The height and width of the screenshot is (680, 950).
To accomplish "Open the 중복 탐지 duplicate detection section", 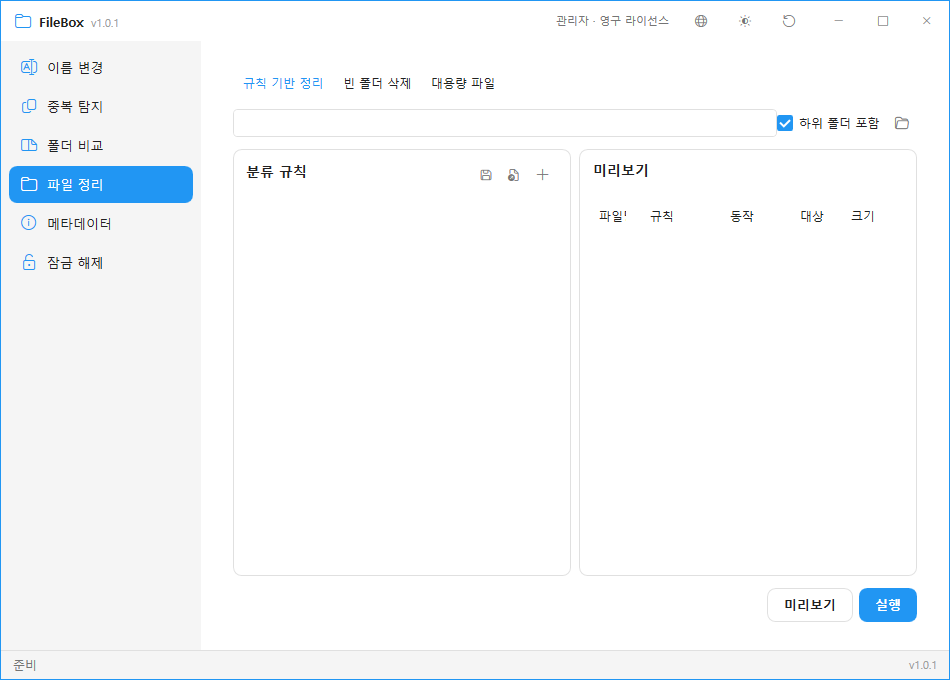I will pyautogui.click(x=101, y=107).
